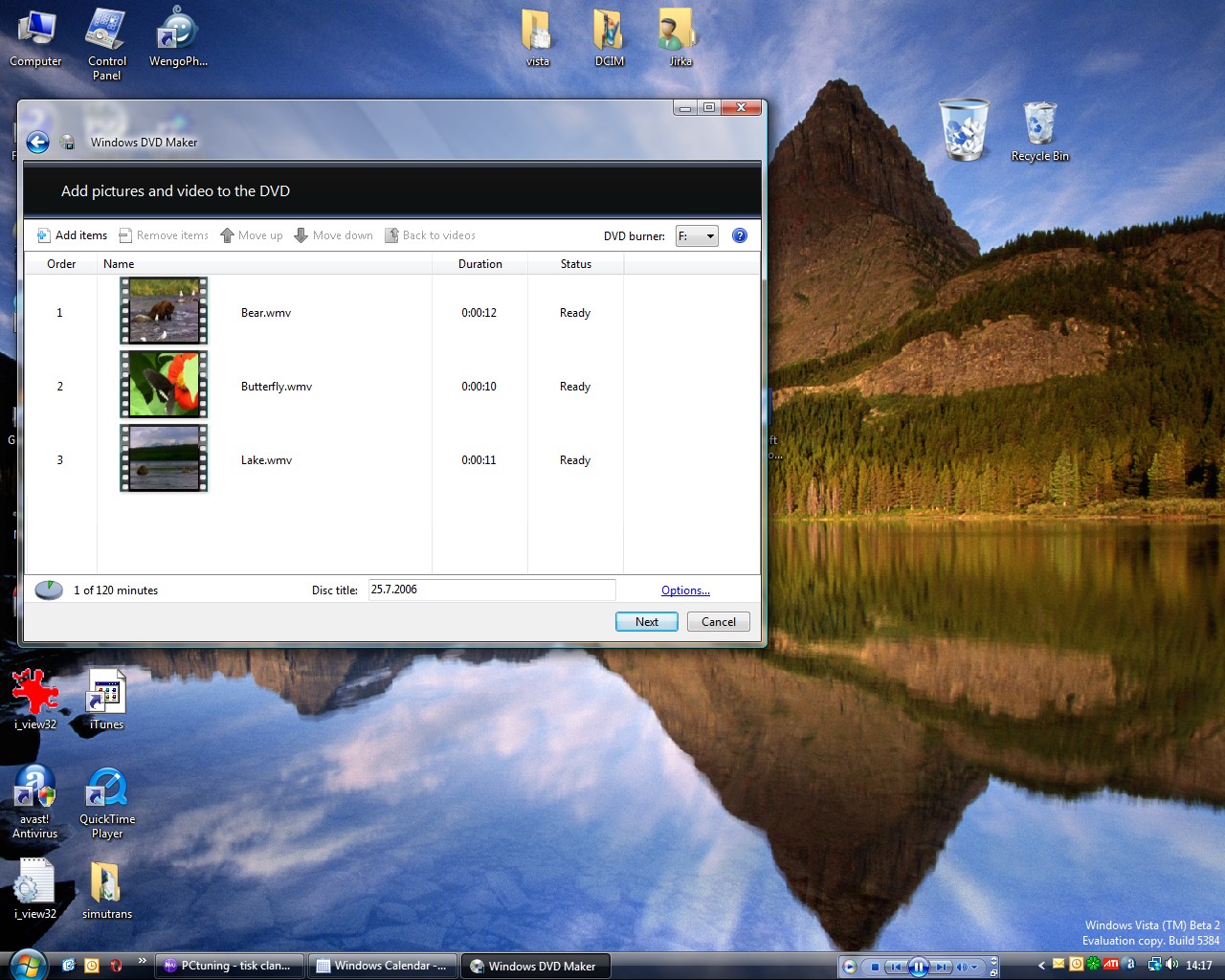Image resolution: width=1225 pixels, height=980 pixels.
Task: Click the Cancel button
Action: point(719,622)
